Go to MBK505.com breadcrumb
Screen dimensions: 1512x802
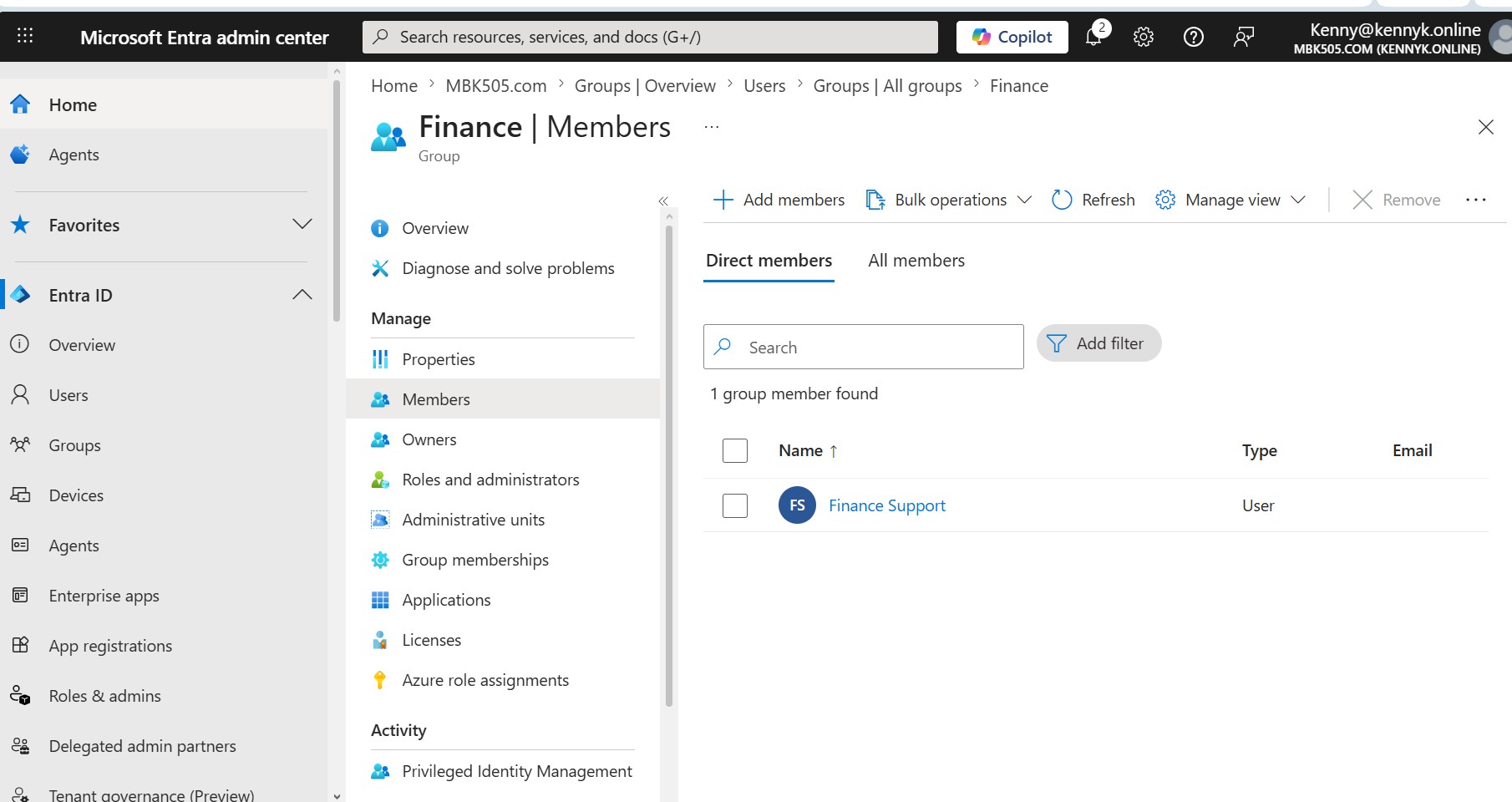coord(496,86)
